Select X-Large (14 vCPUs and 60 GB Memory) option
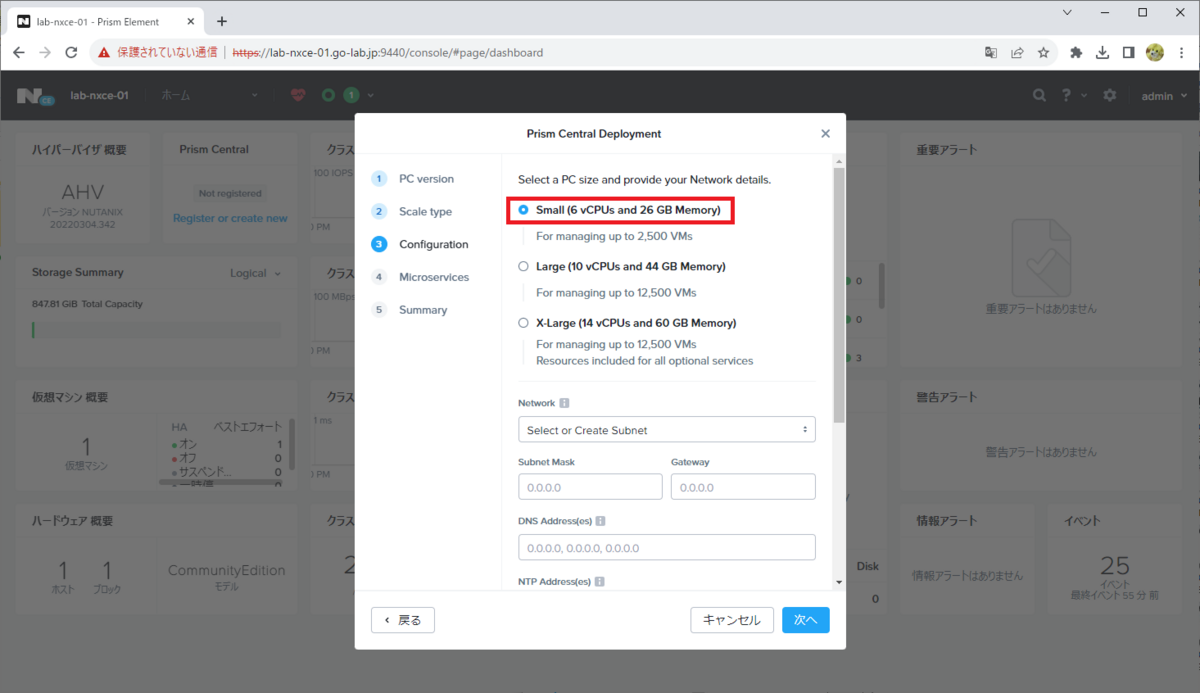The image size is (1200, 693). pyautogui.click(x=523, y=323)
